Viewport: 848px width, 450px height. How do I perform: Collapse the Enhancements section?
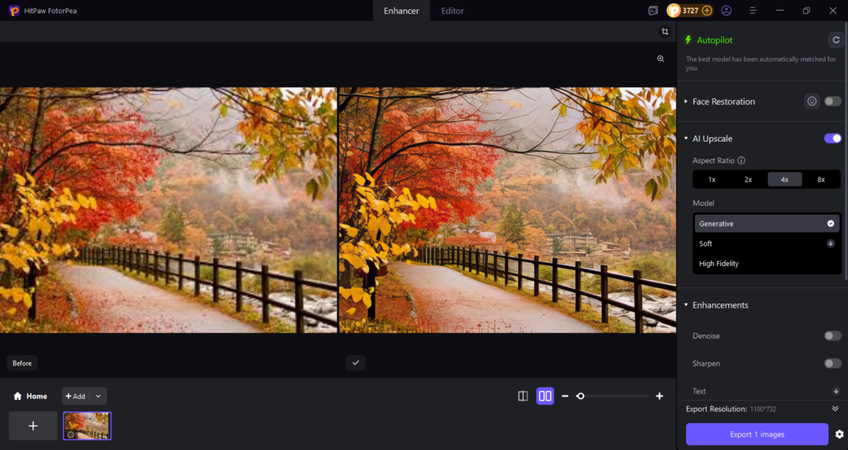click(686, 305)
